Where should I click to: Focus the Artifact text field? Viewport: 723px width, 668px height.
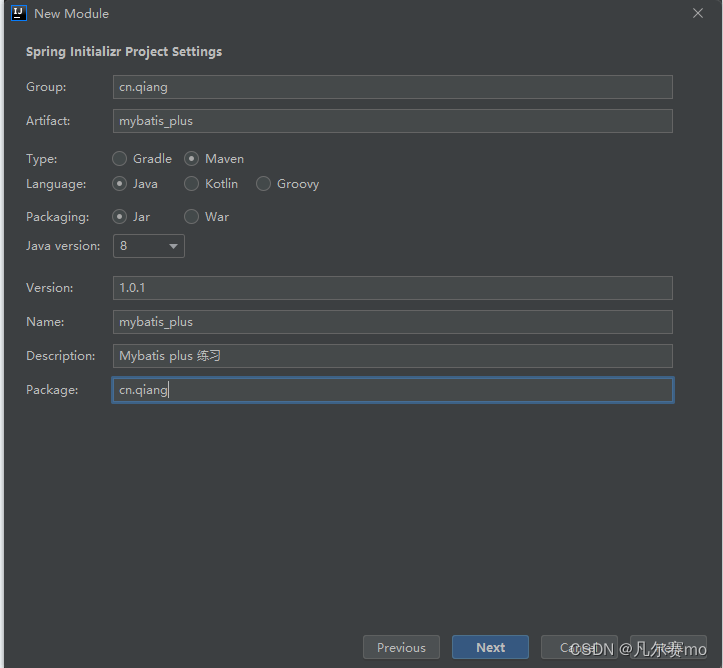(392, 121)
